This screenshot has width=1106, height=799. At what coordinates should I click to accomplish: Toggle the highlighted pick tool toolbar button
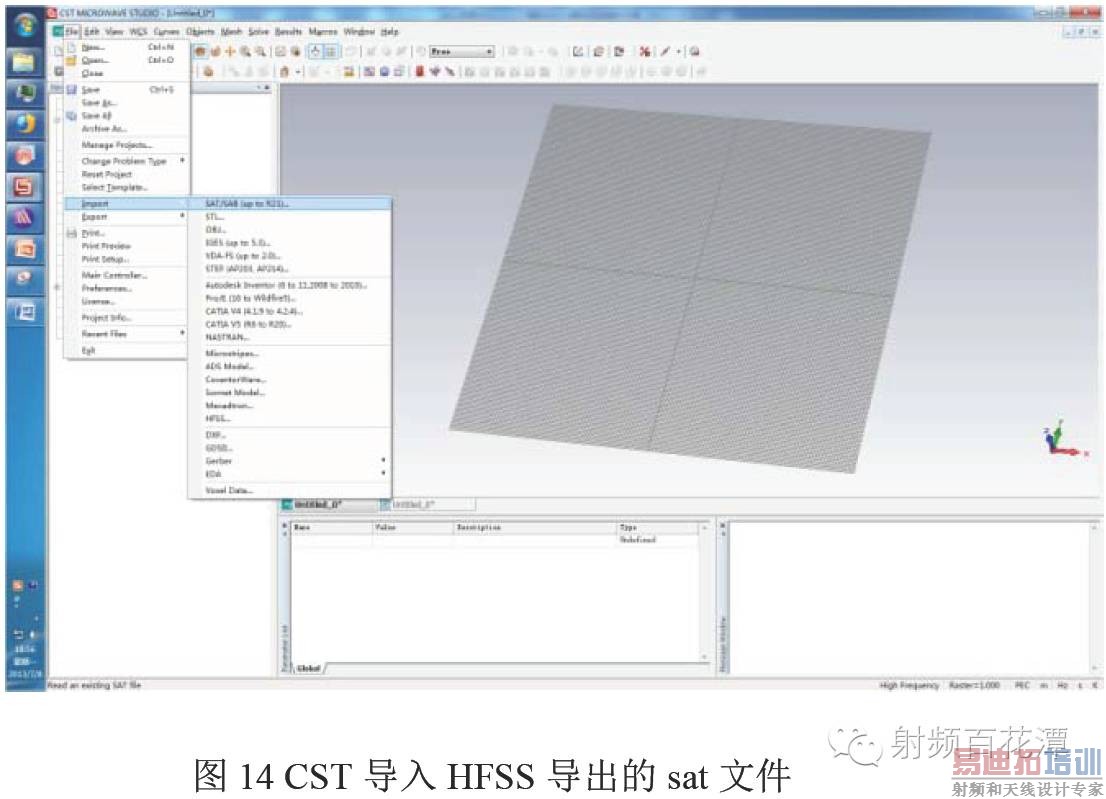[x=315, y=51]
